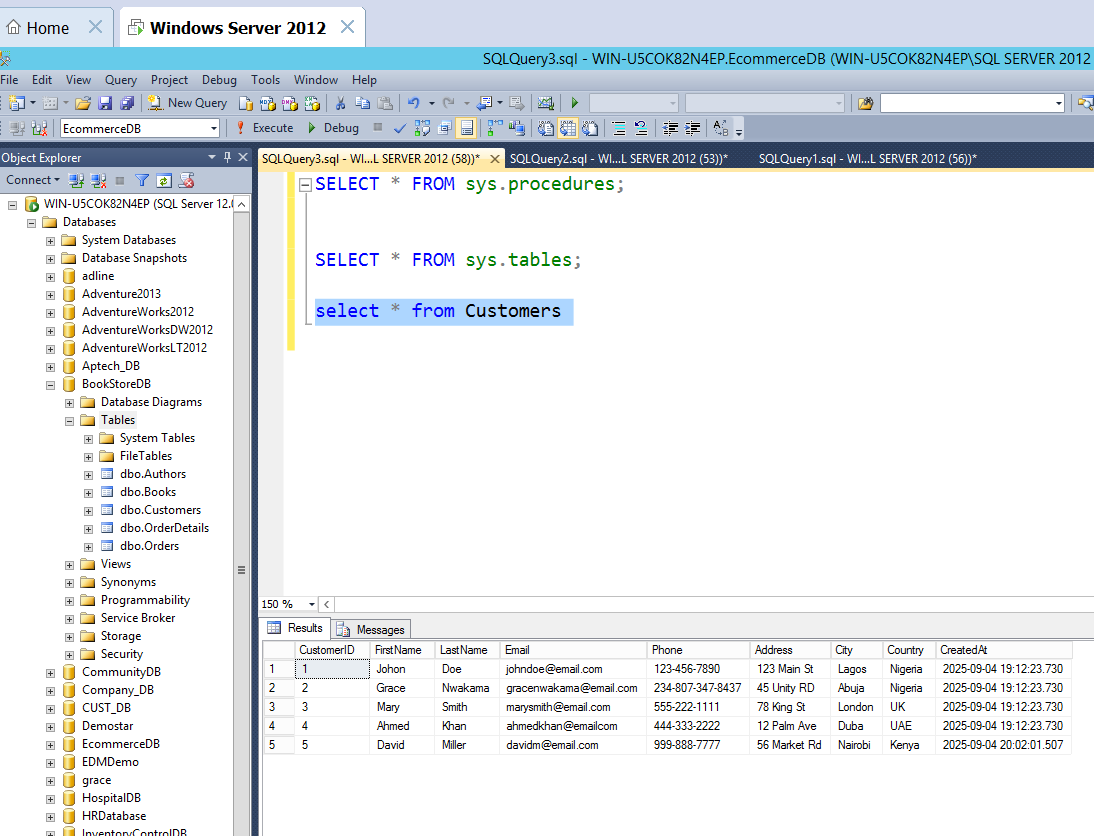
Task: Expand the dbo.Orders table
Action: (x=87, y=545)
